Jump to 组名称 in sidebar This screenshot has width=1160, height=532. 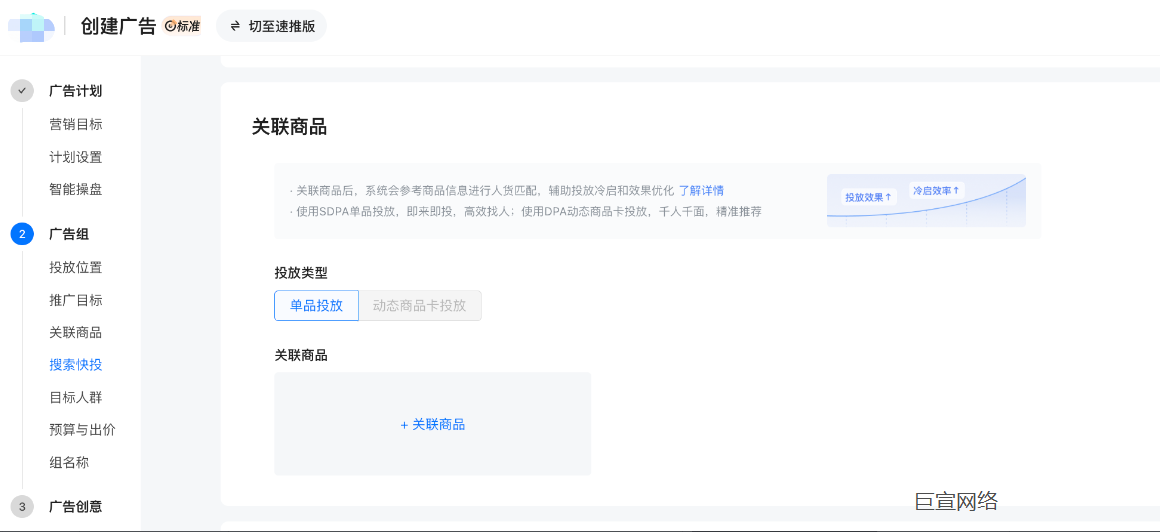(69, 462)
